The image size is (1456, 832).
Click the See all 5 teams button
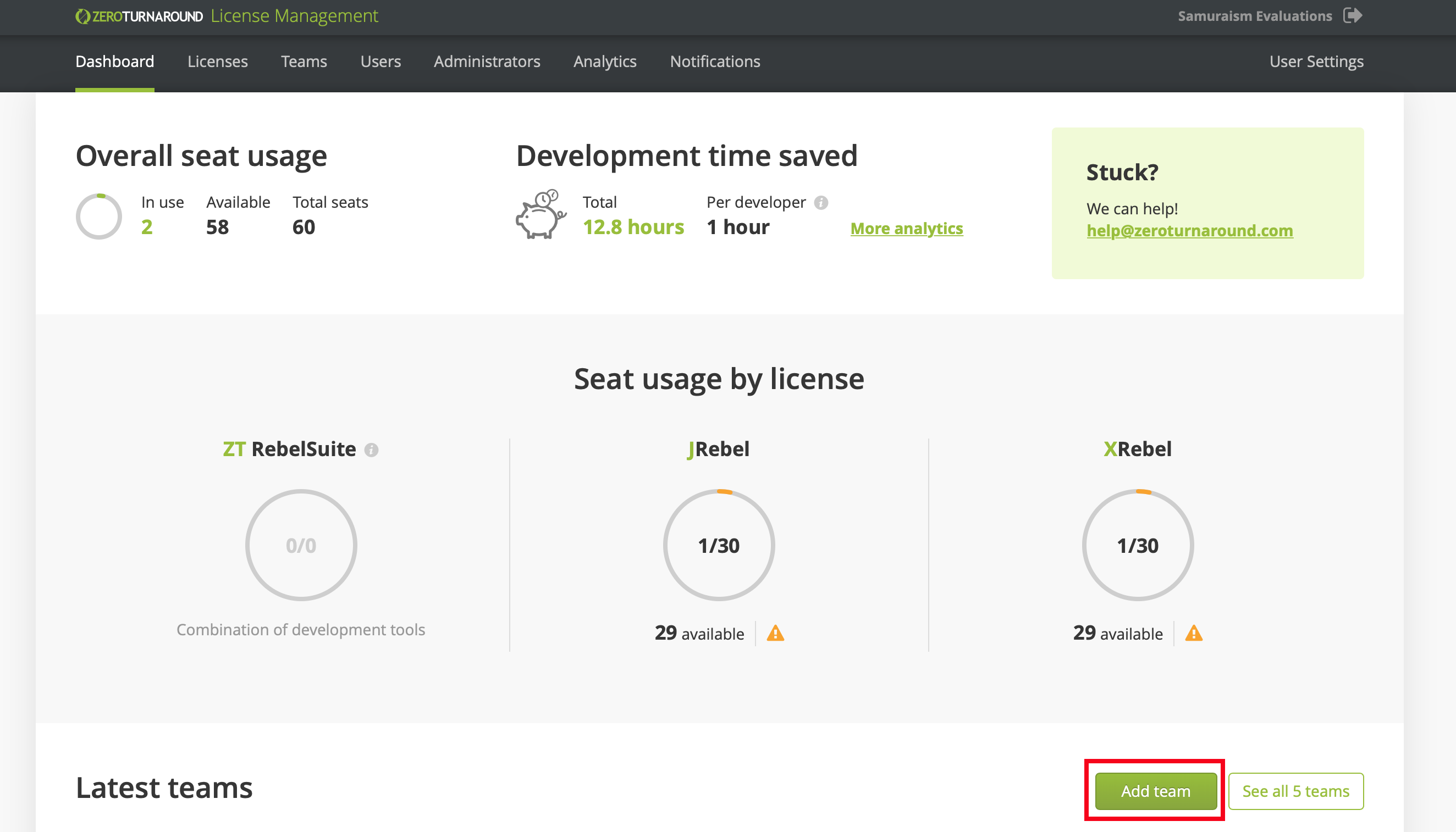pyautogui.click(x=1296, y=791)
